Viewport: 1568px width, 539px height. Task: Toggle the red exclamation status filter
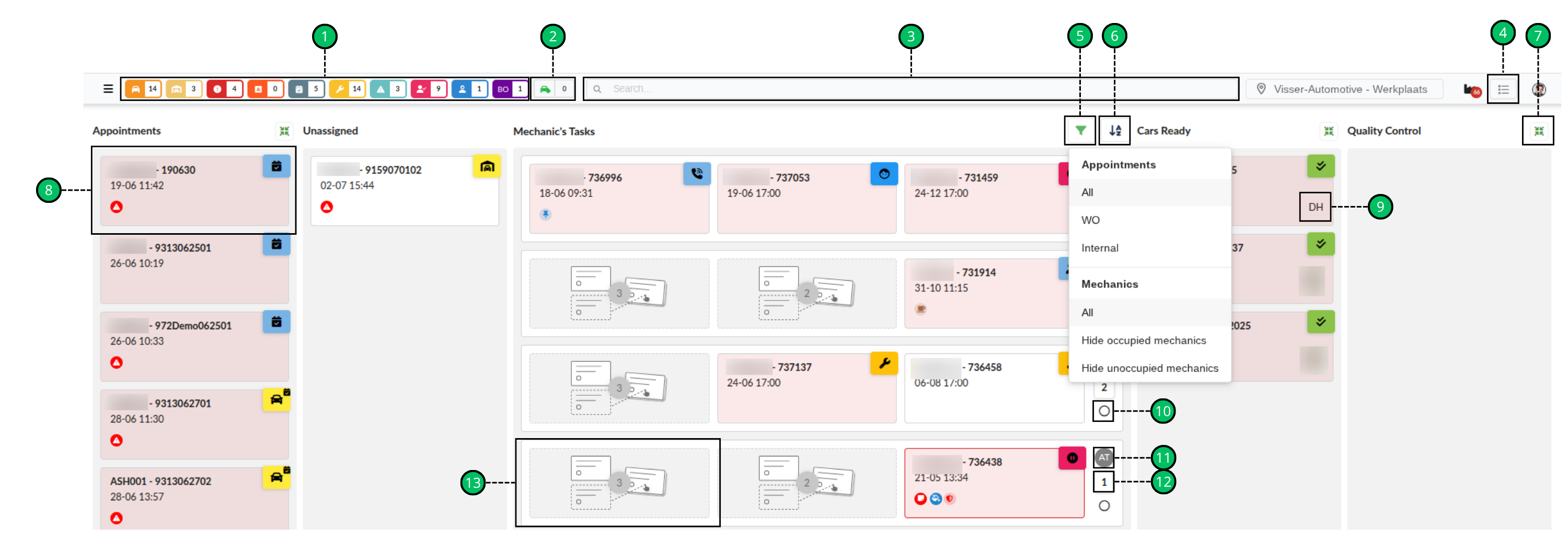coord(225,89)
